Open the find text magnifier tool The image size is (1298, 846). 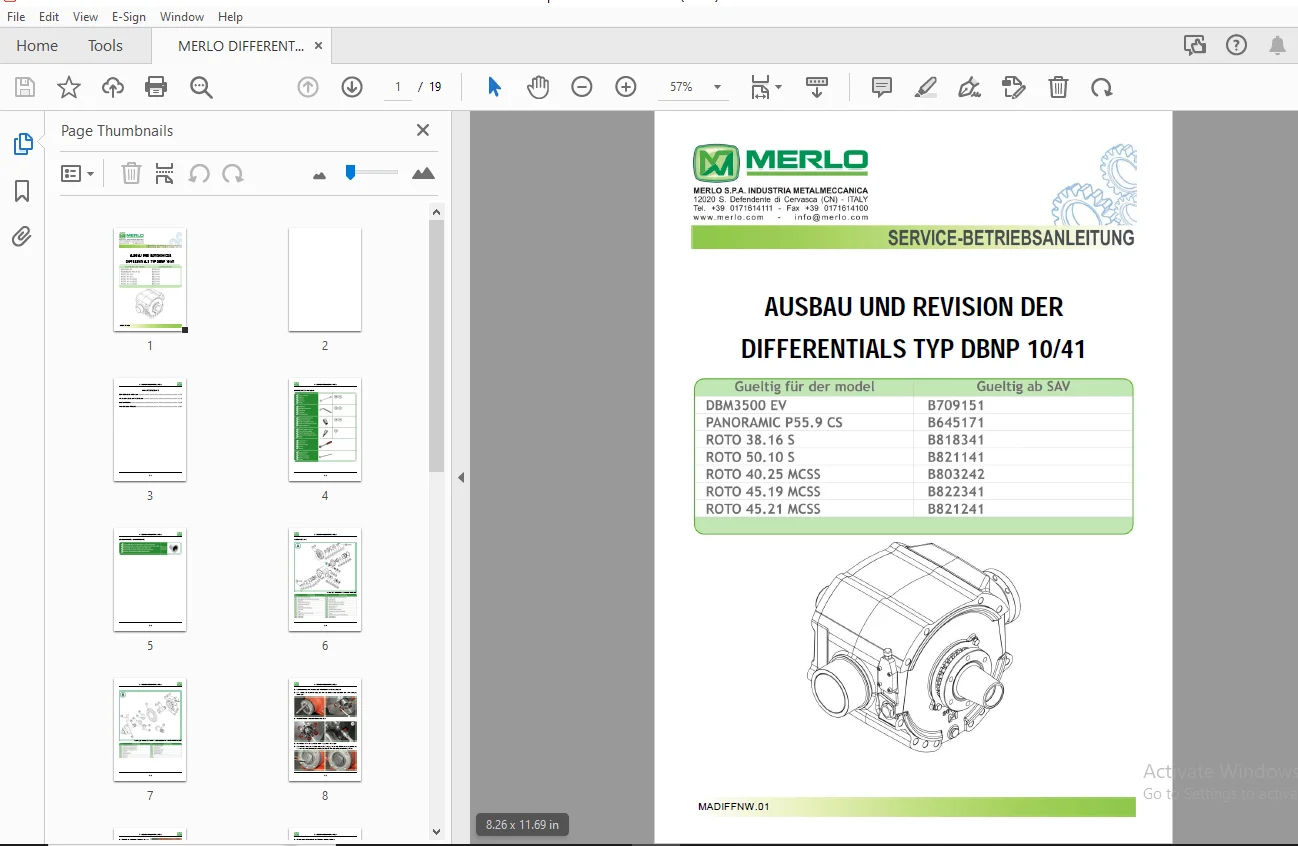coord(201,87)
